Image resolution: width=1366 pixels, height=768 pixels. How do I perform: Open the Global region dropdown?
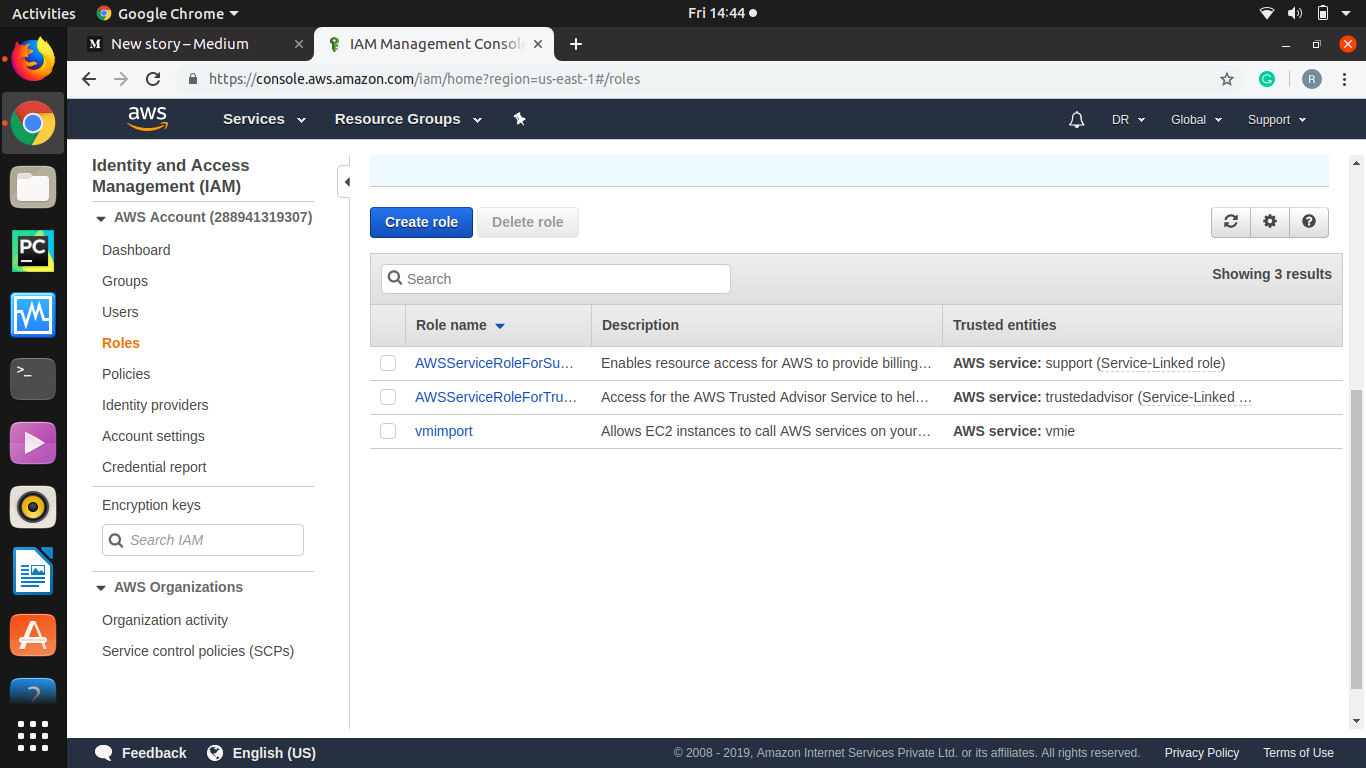tap(1196, 119)
